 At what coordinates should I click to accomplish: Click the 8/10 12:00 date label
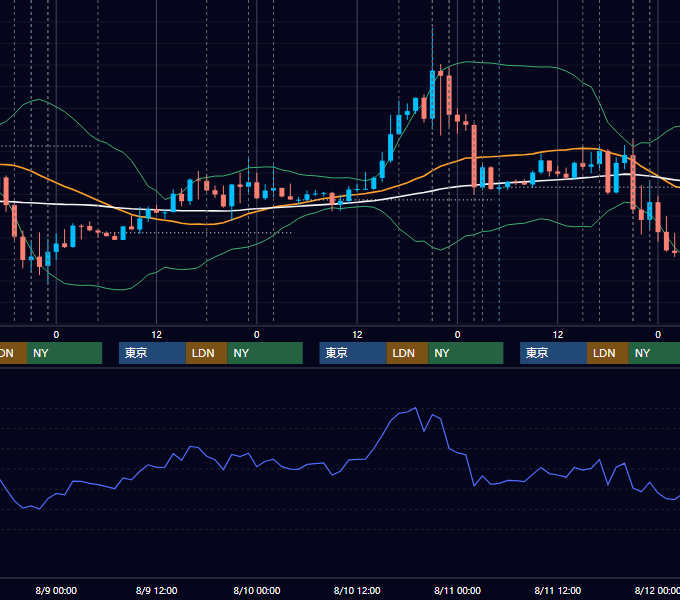tap(357, 590)
